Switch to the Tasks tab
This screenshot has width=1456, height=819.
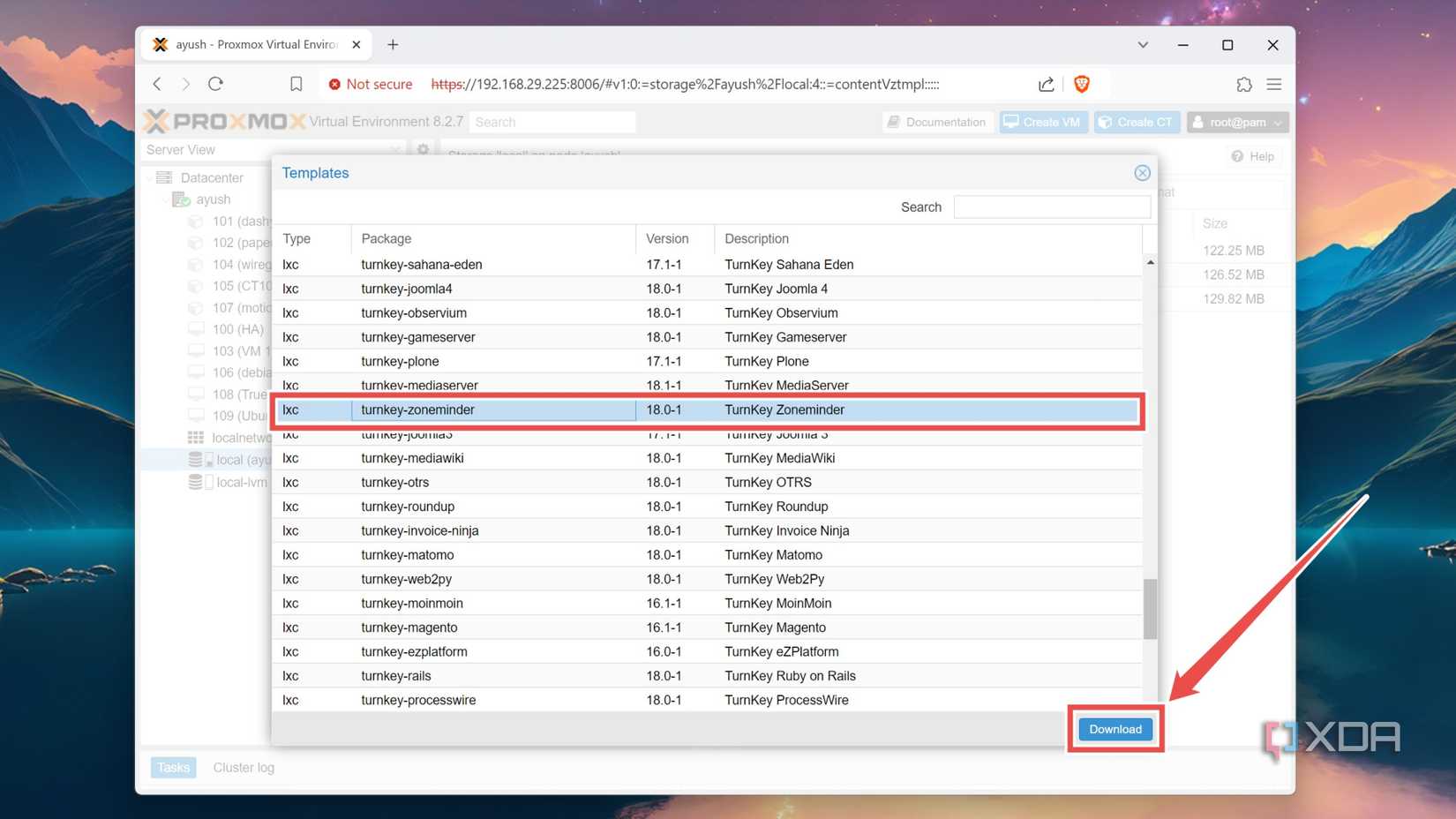[173, 768]
